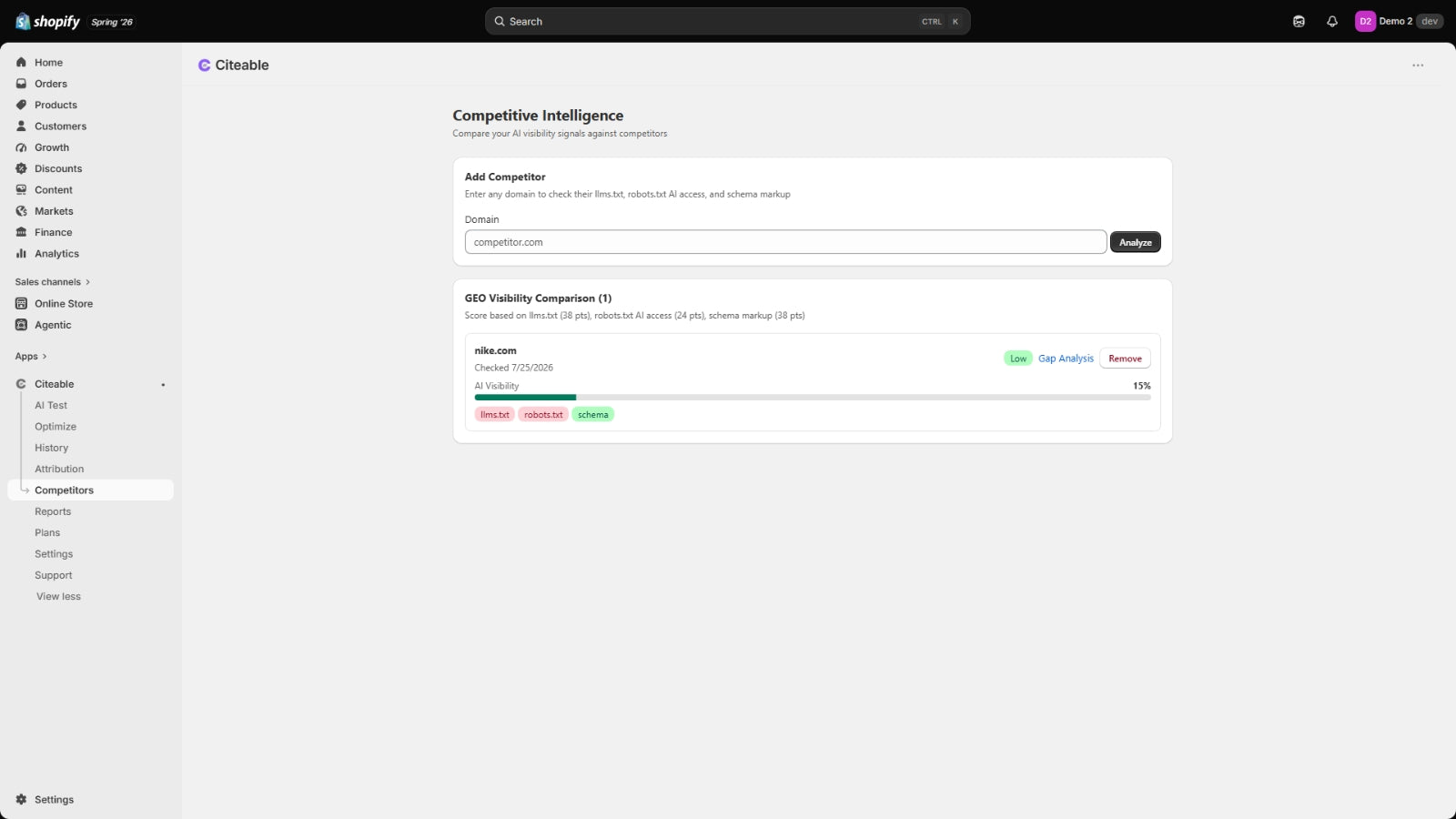This screenshot has width=1456, height=819.
Task: Open the Reports menu item
Action: pyautogui.click(x=53, y=511)
